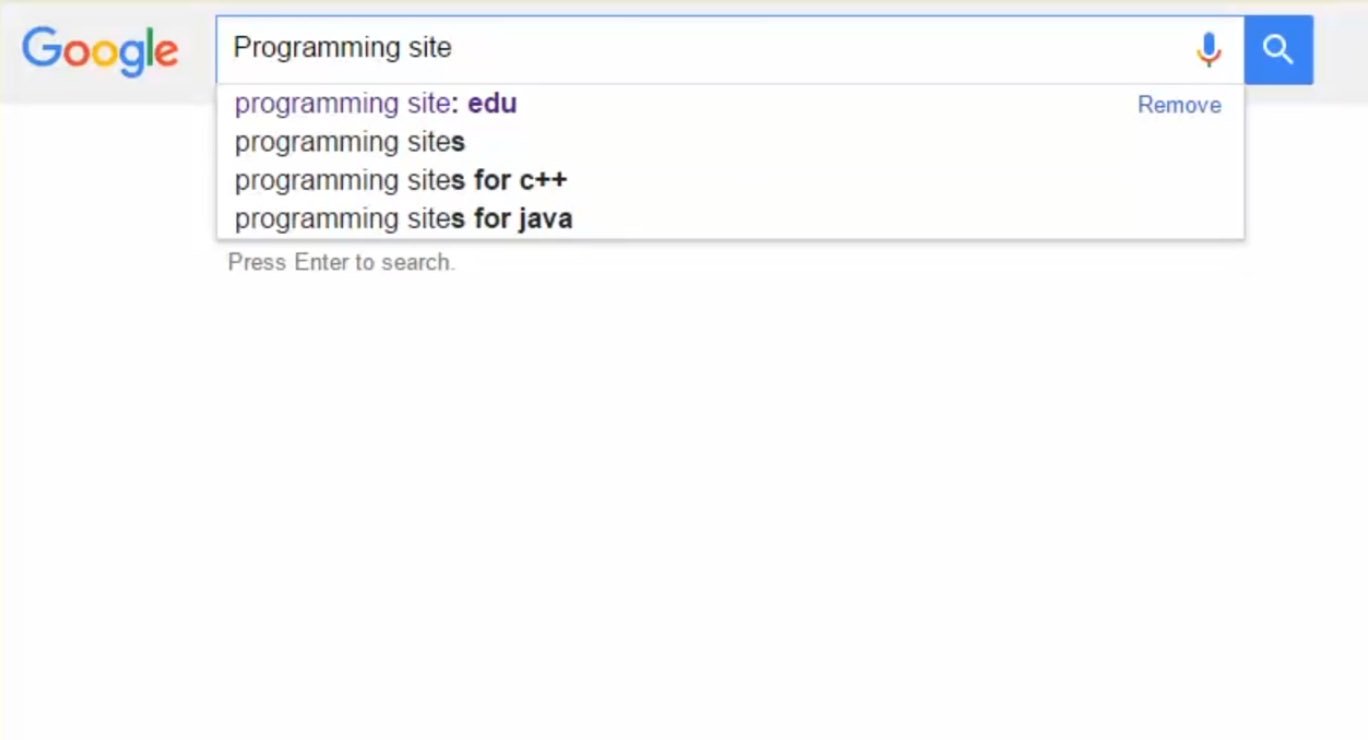Click the blue capital G of the logo
1368x740 pixels.
click(x=40, y=47)
